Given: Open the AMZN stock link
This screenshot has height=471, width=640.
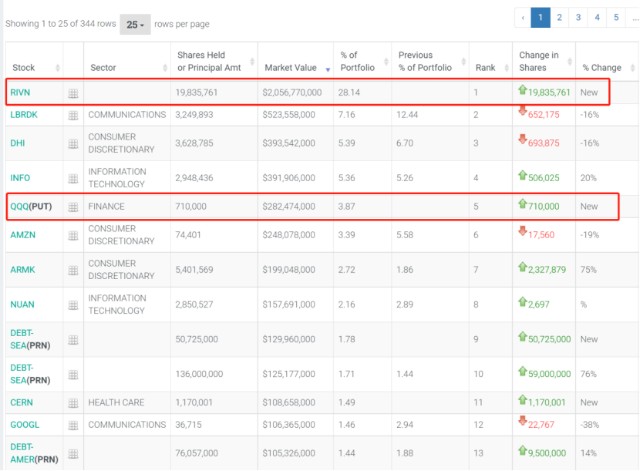Looking at the screenshot, I should tap(23, 235).
